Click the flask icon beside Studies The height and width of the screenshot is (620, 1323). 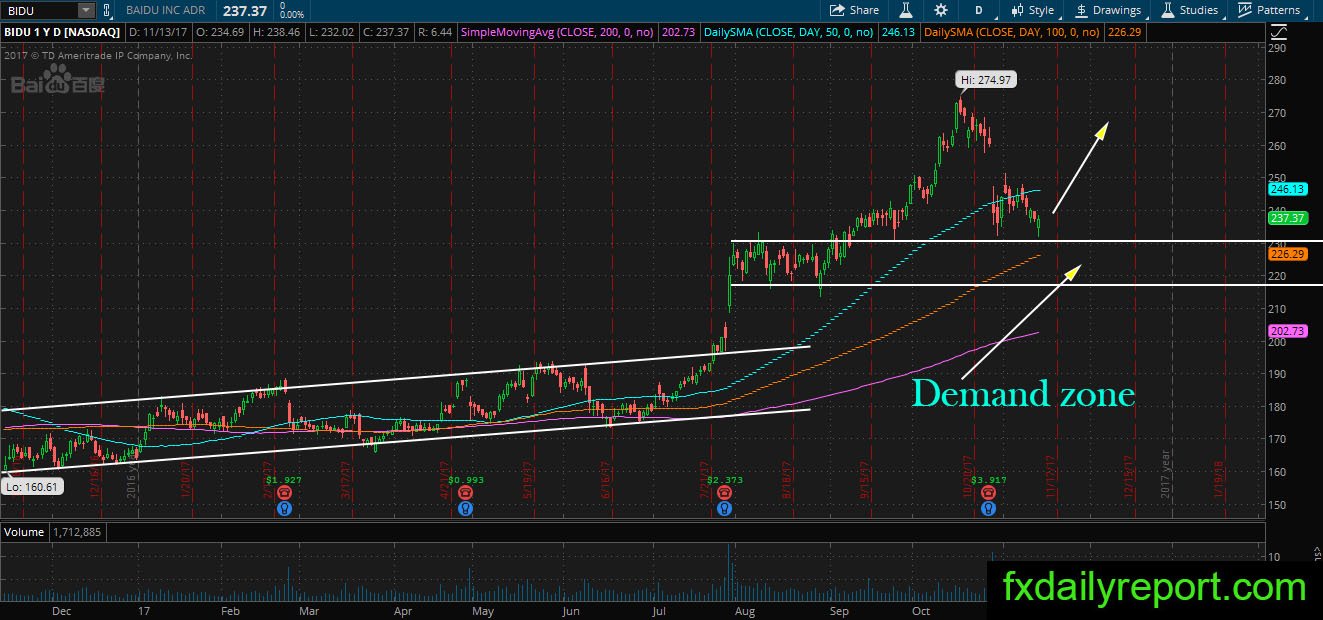[x=1167, y=10]
